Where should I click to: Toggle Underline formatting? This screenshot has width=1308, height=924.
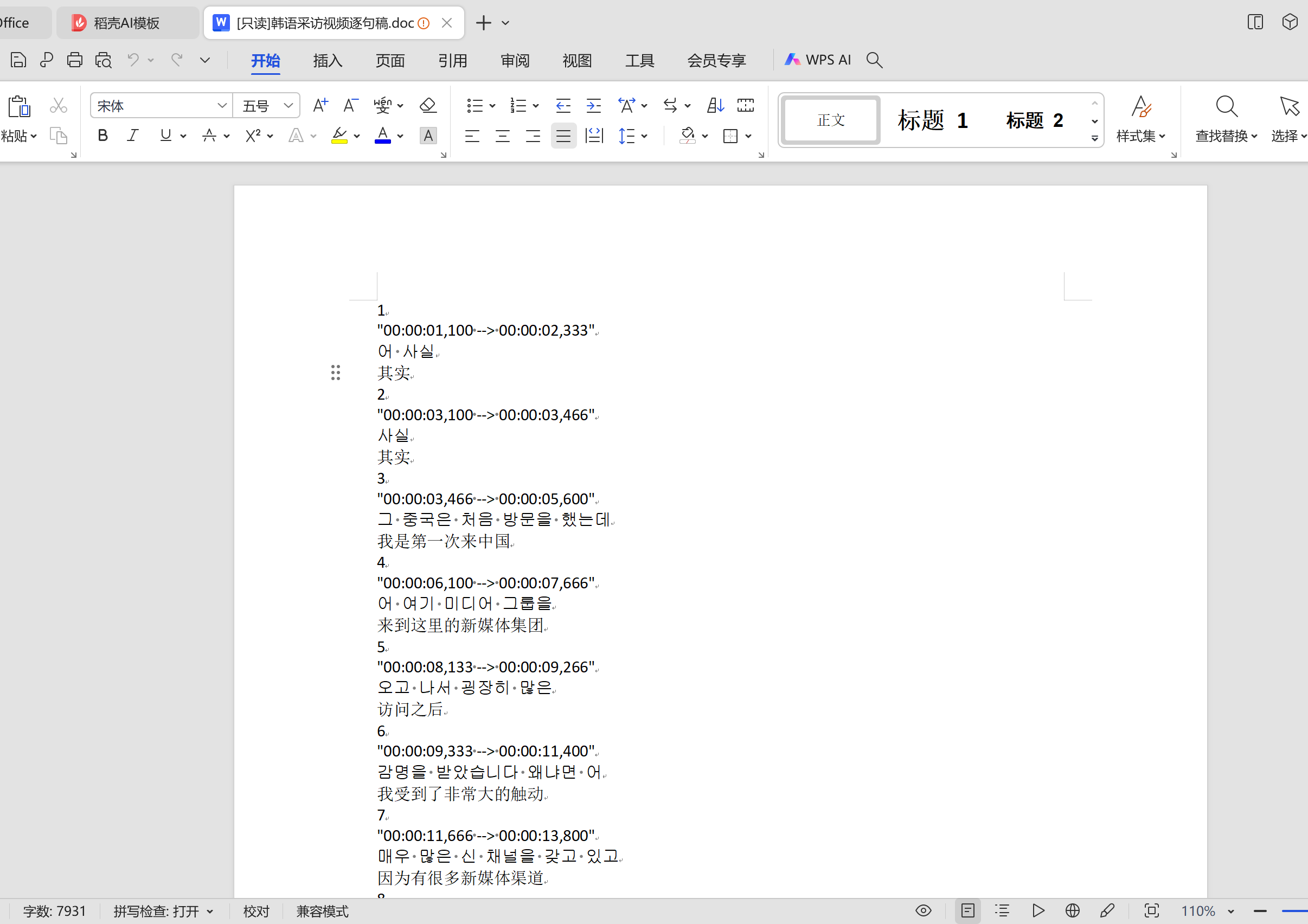[x=166, y=136]
